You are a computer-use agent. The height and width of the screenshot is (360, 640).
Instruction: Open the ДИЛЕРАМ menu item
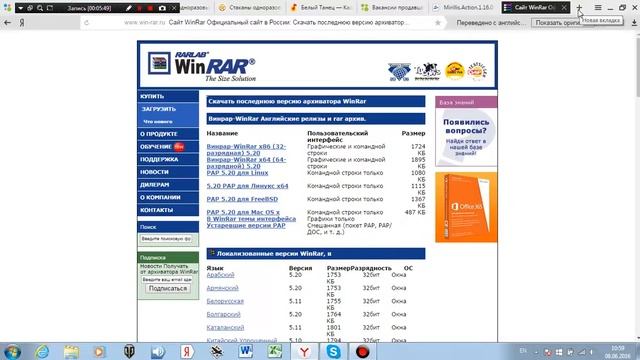pos(168,184)
